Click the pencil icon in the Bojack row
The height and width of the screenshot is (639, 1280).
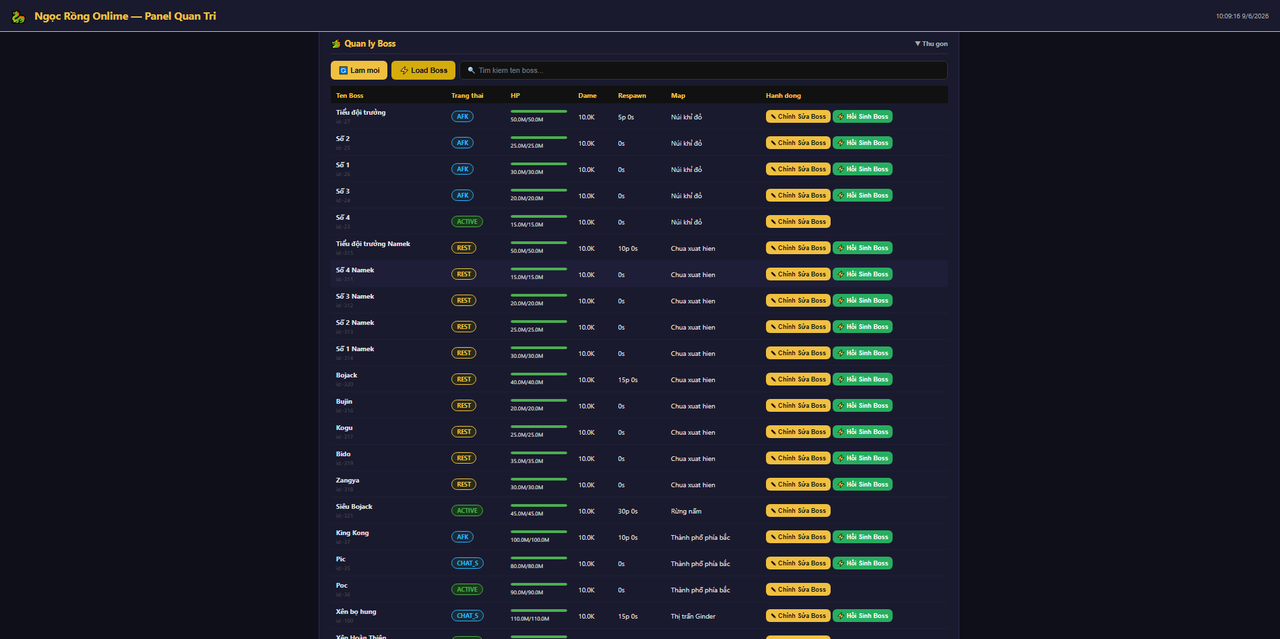[774, 379]
